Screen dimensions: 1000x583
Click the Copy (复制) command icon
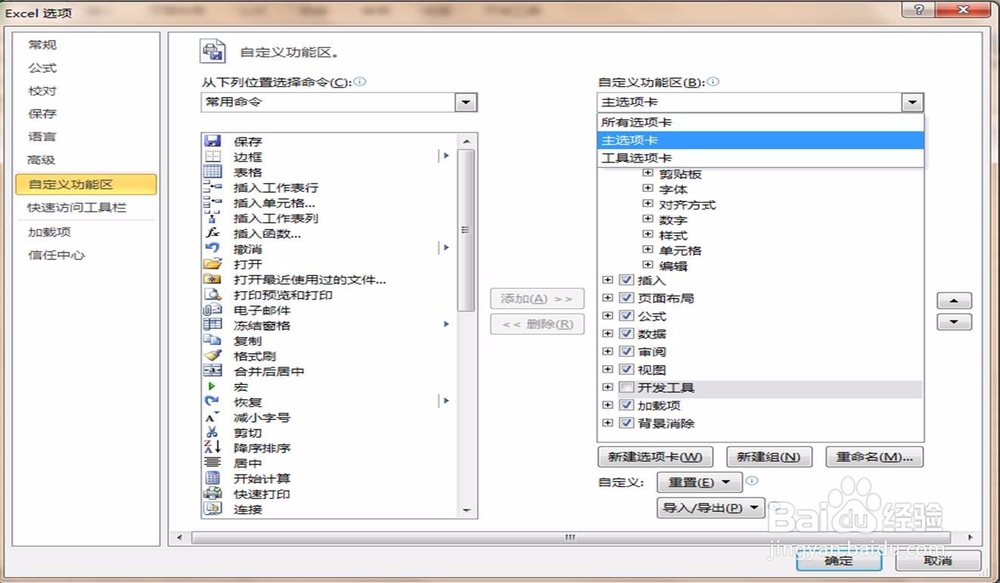(x=212, y=340)
